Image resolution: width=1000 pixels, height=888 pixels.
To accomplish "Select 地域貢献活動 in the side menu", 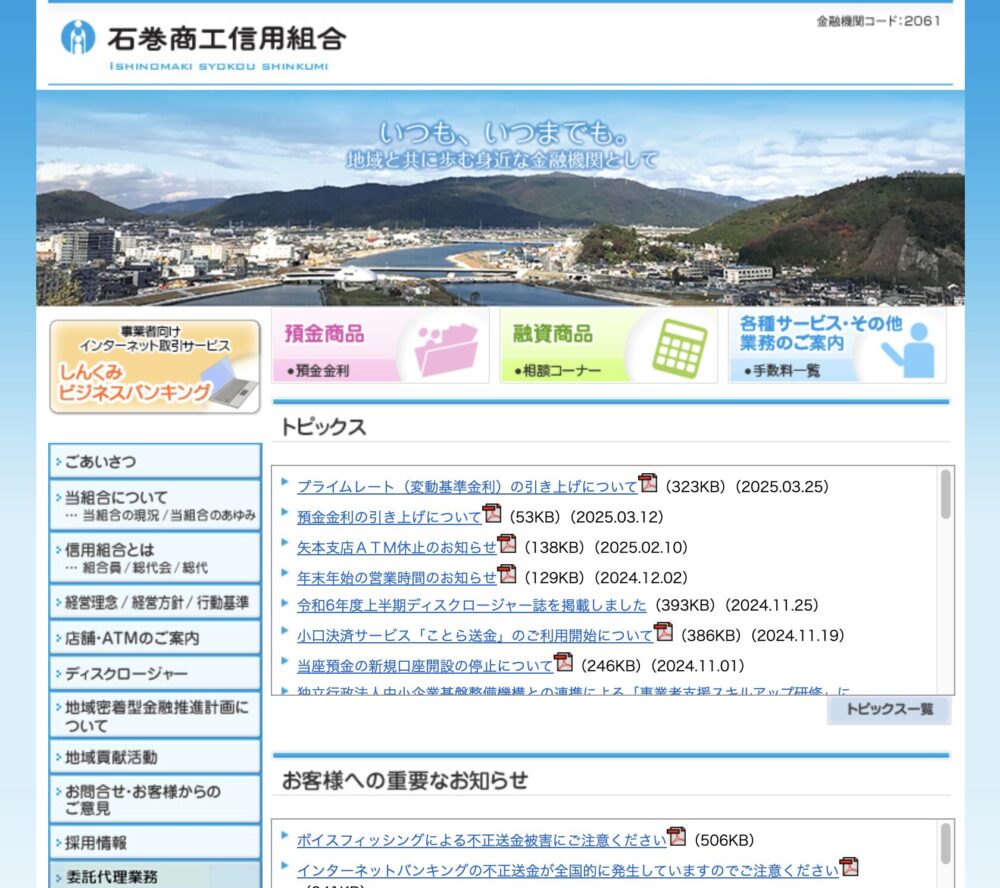I will [x=155, y=757].
